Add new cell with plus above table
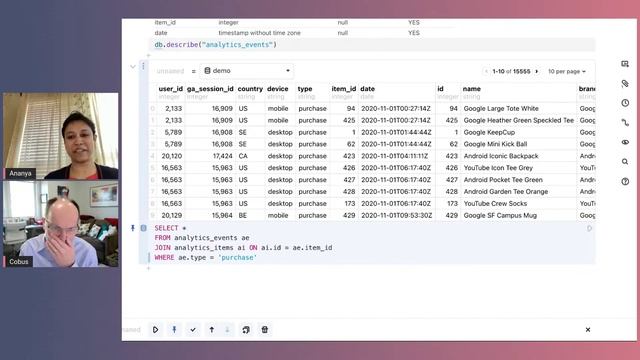Screen dimensions: 640x360 point(149,55)
